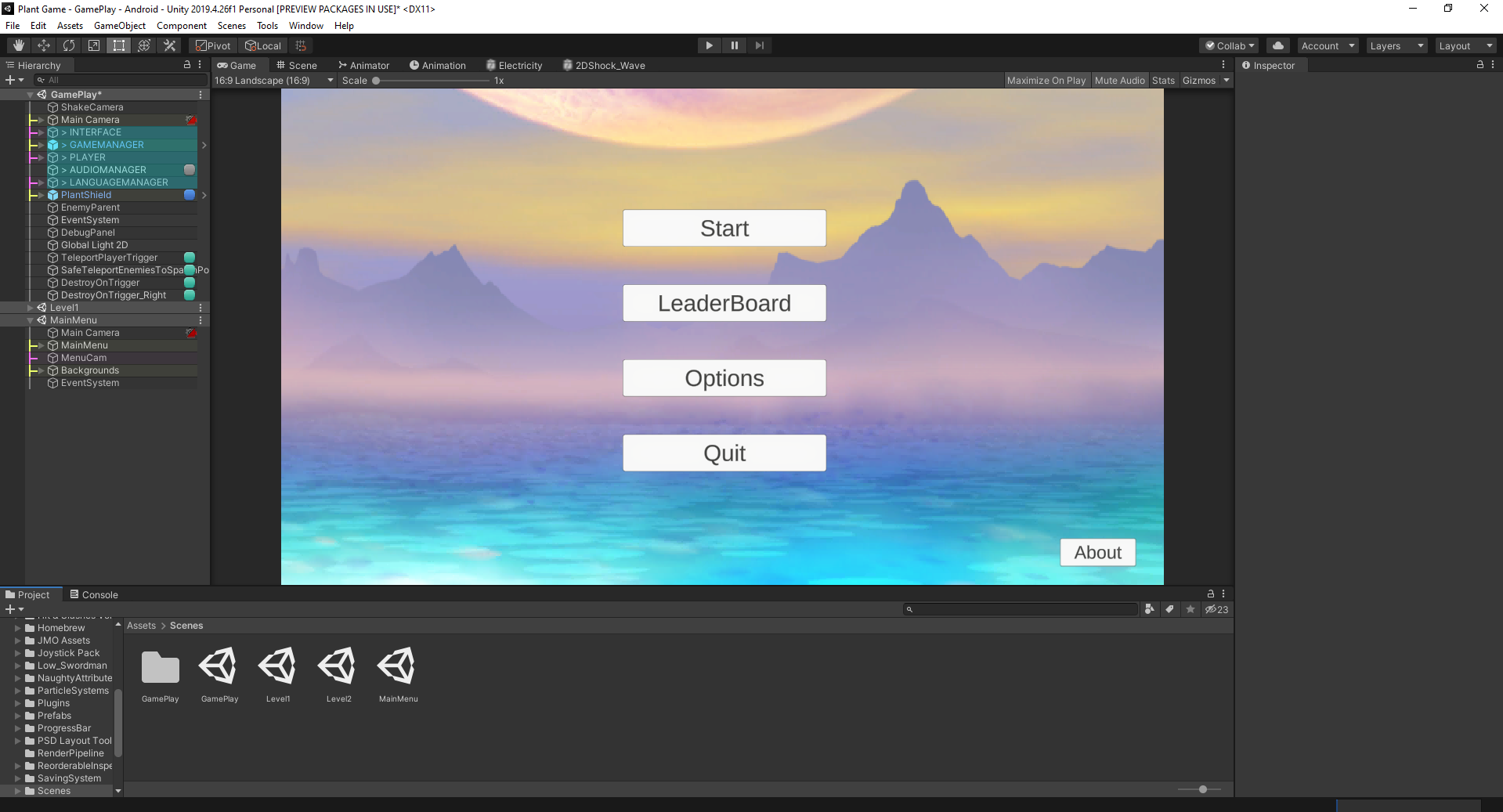Click the About button in Game view

[1097, 553]
